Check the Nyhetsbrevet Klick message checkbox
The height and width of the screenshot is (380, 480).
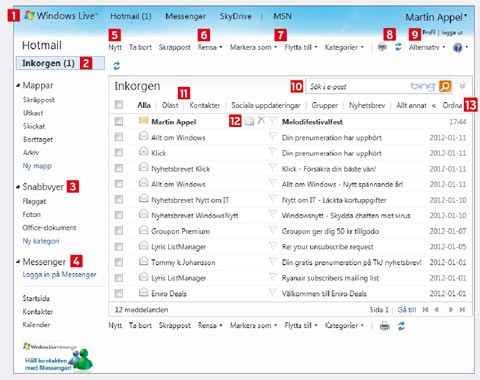pyautogui.click(x=119, y=168)
